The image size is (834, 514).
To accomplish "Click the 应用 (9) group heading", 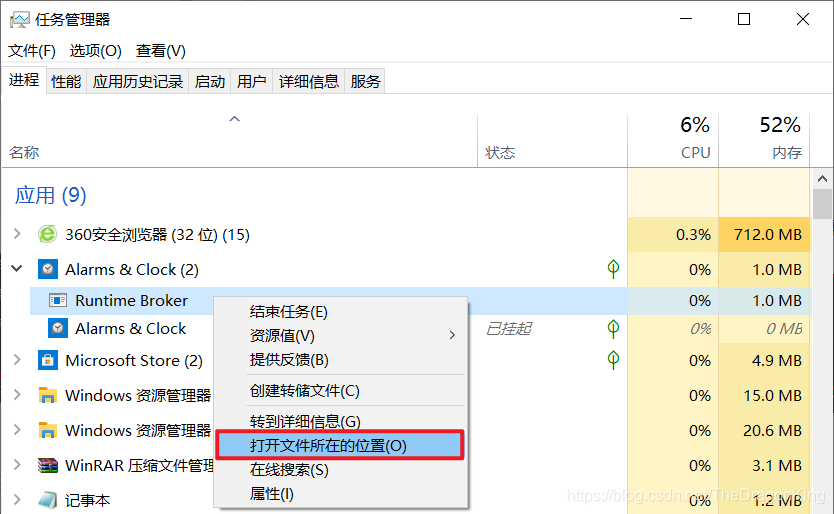I will click(x=51, y=195).
